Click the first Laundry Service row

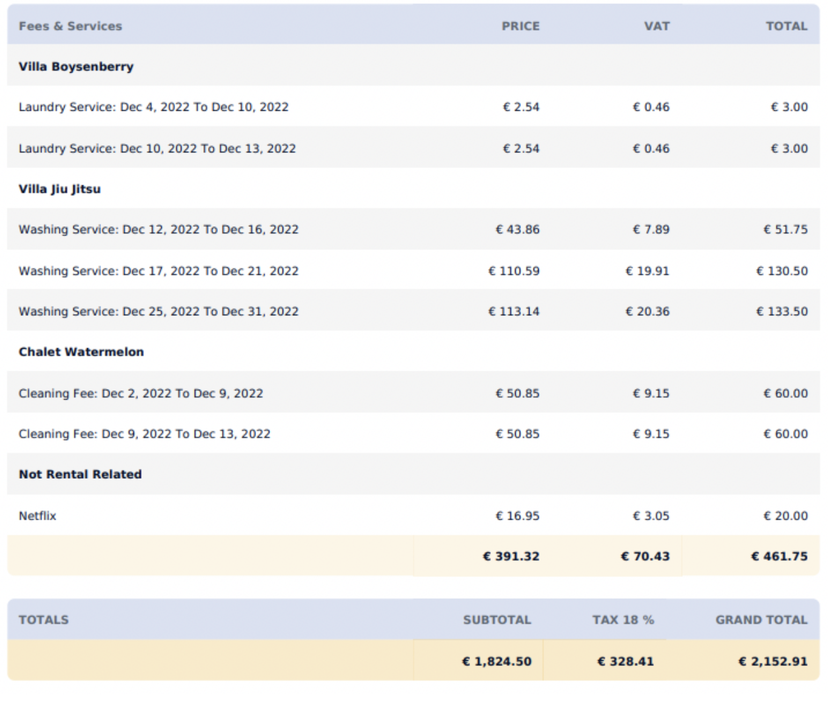tap(154, 107)
